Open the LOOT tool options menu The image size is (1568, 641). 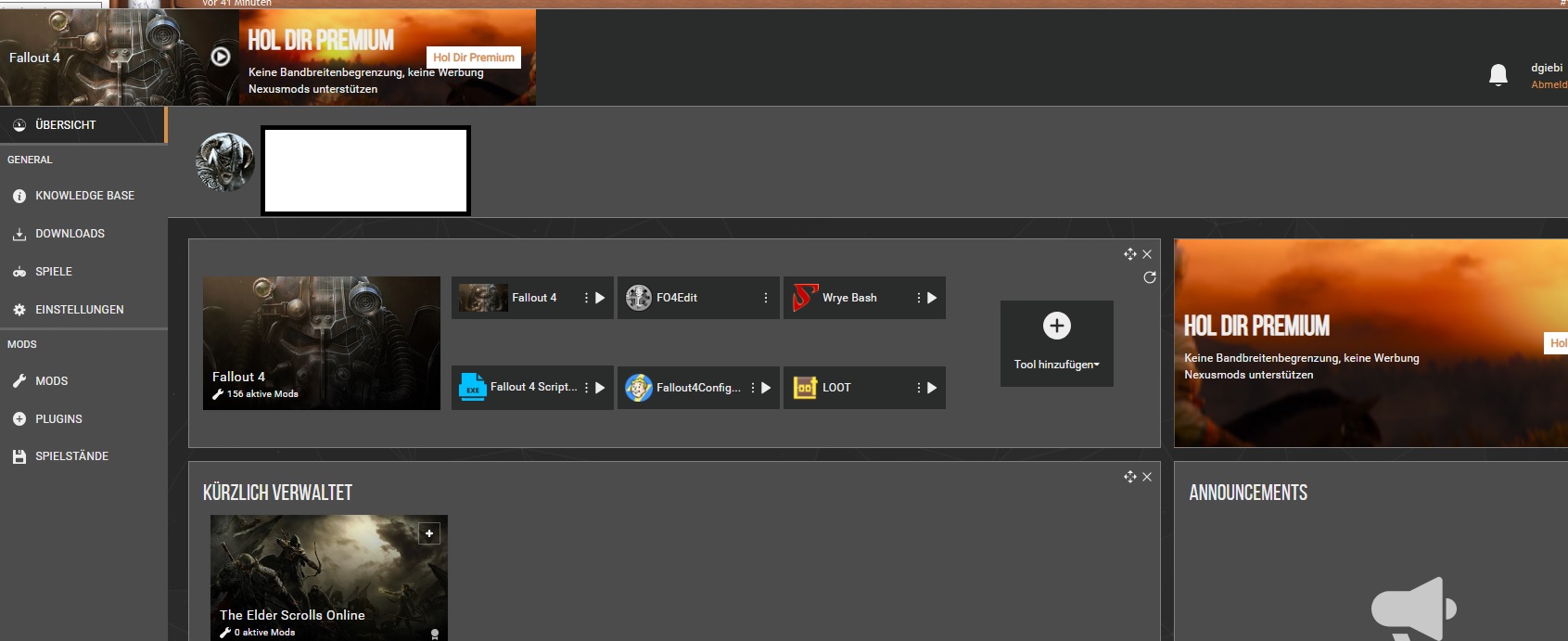coord(918,388)
